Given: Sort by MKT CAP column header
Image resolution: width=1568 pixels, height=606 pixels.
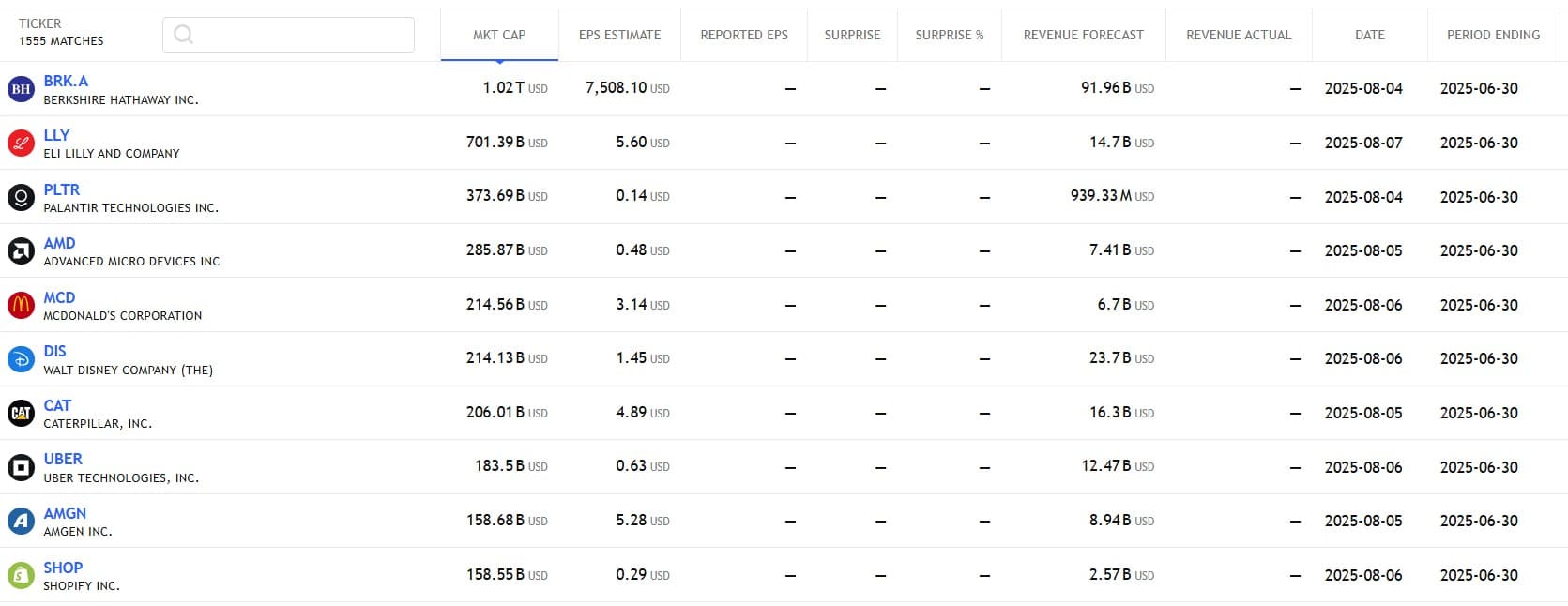Looking at the screenshot, I should (499, 35).
